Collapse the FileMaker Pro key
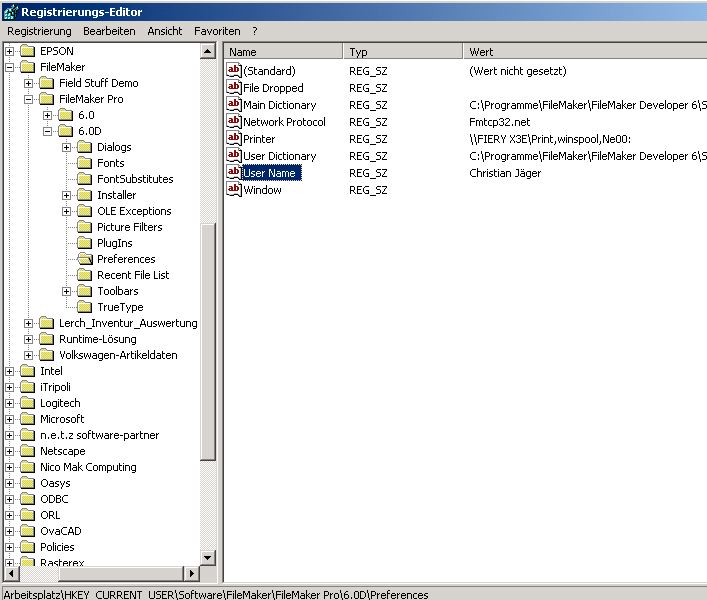This screenshot has height=600, width=707. (28, 100)
